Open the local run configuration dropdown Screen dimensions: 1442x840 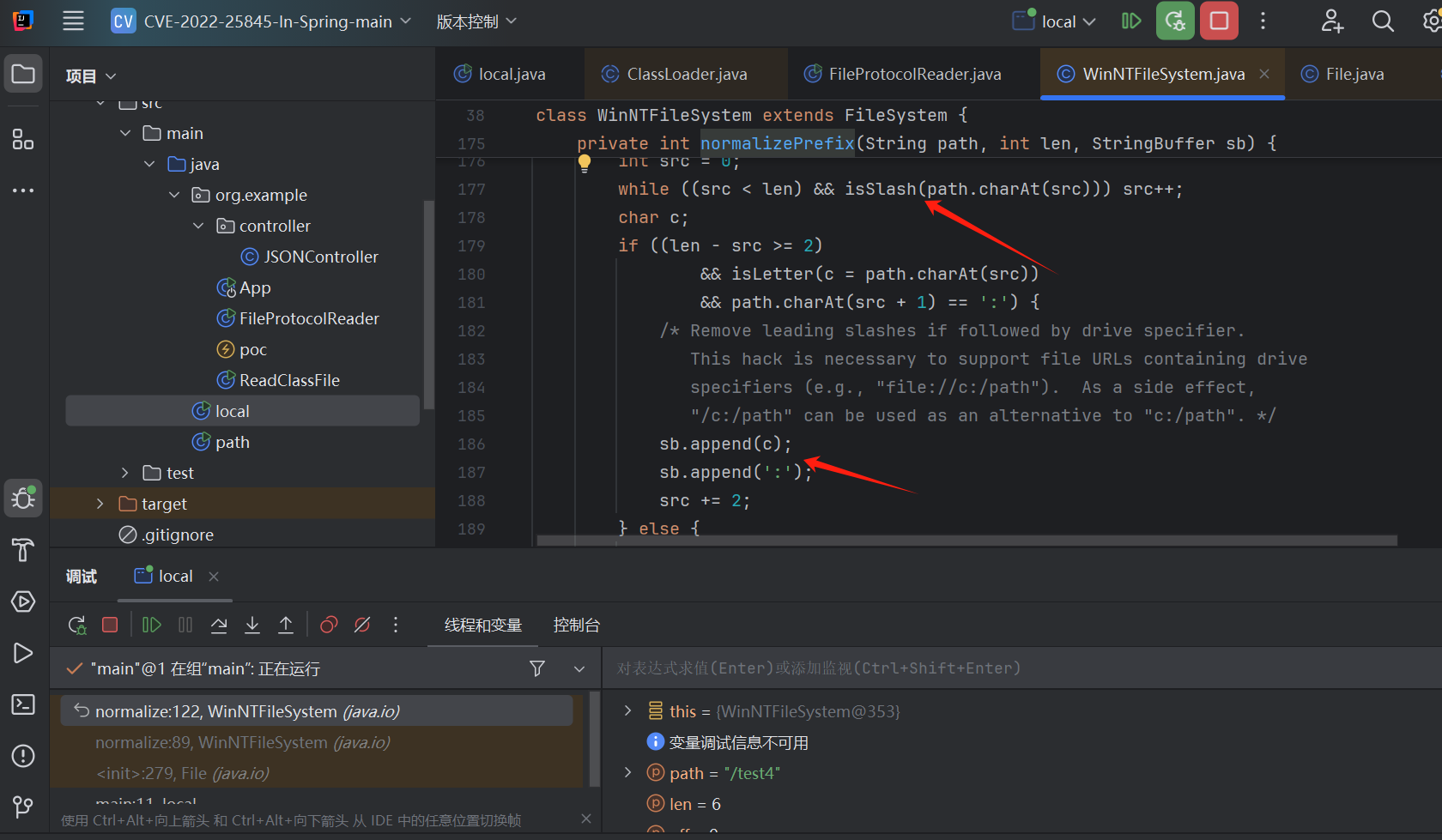pyautogui.click(x=1054, y=21)
